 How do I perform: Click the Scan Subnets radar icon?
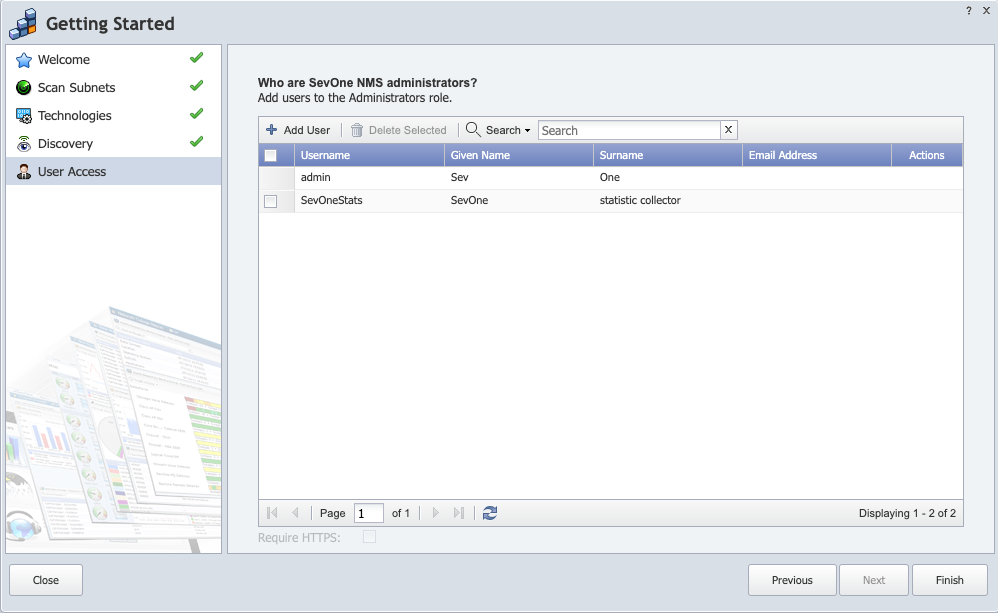pos(24,88)
